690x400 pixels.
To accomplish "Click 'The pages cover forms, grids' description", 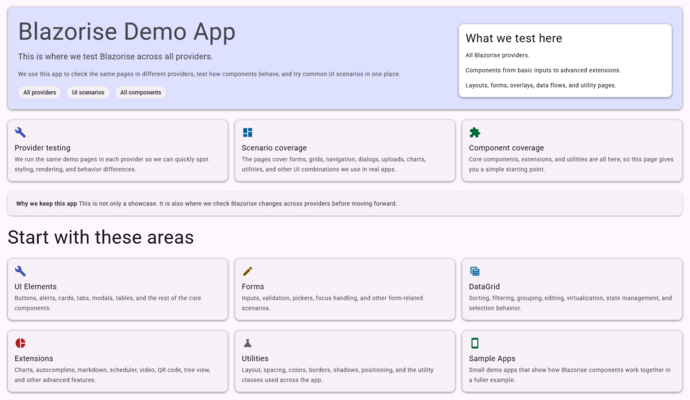I will point(334,164).
